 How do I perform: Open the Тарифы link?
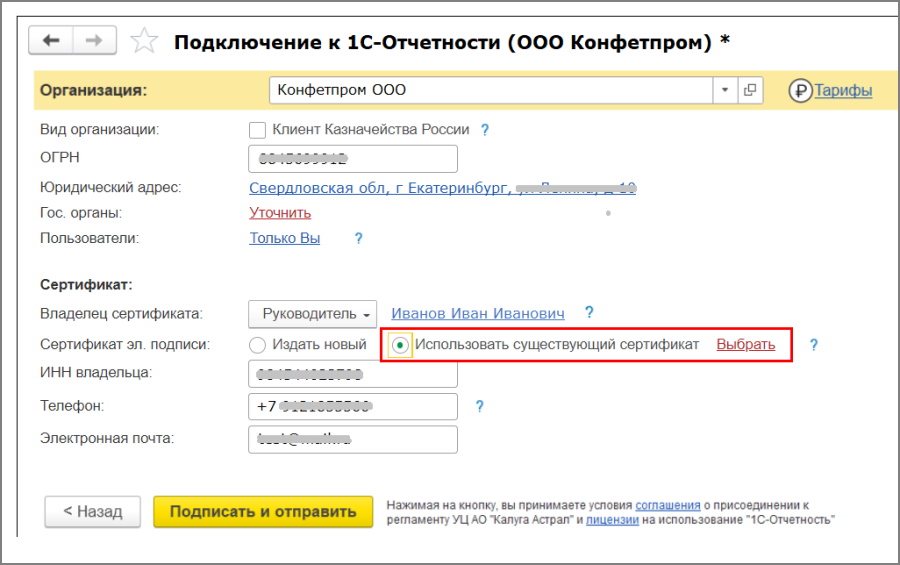(x=843, y=91)
